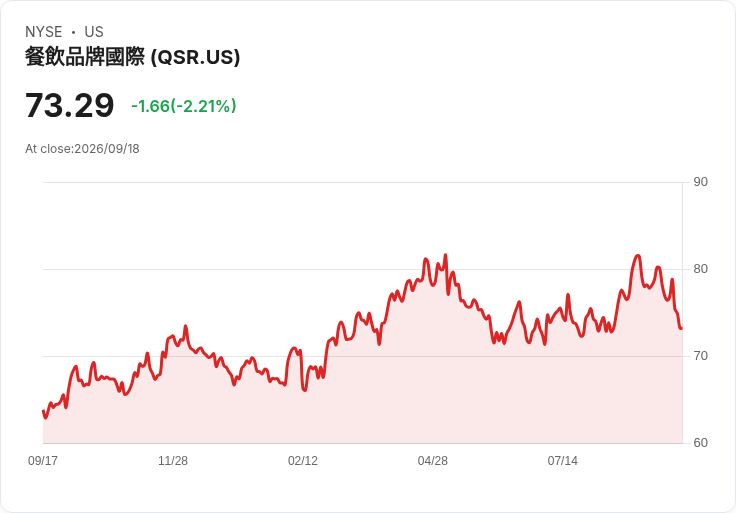Click the separator dot between NYSE and US
This screenshot has height=513, width=736.
(x=73, y=32)
